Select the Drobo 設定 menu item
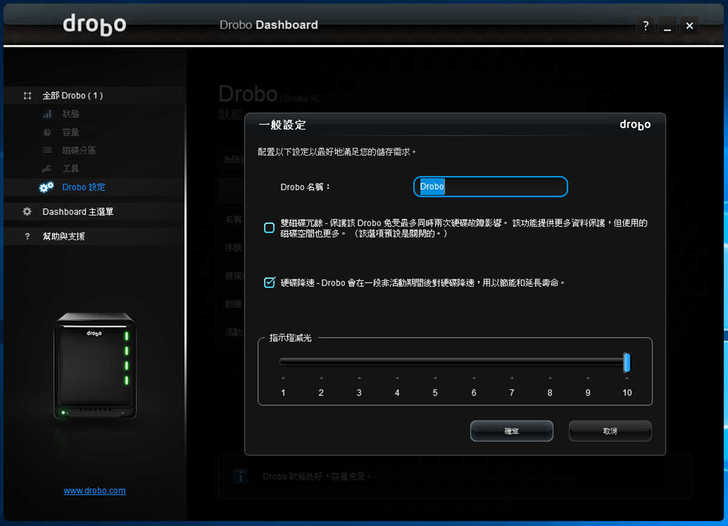 pos(83,187)
